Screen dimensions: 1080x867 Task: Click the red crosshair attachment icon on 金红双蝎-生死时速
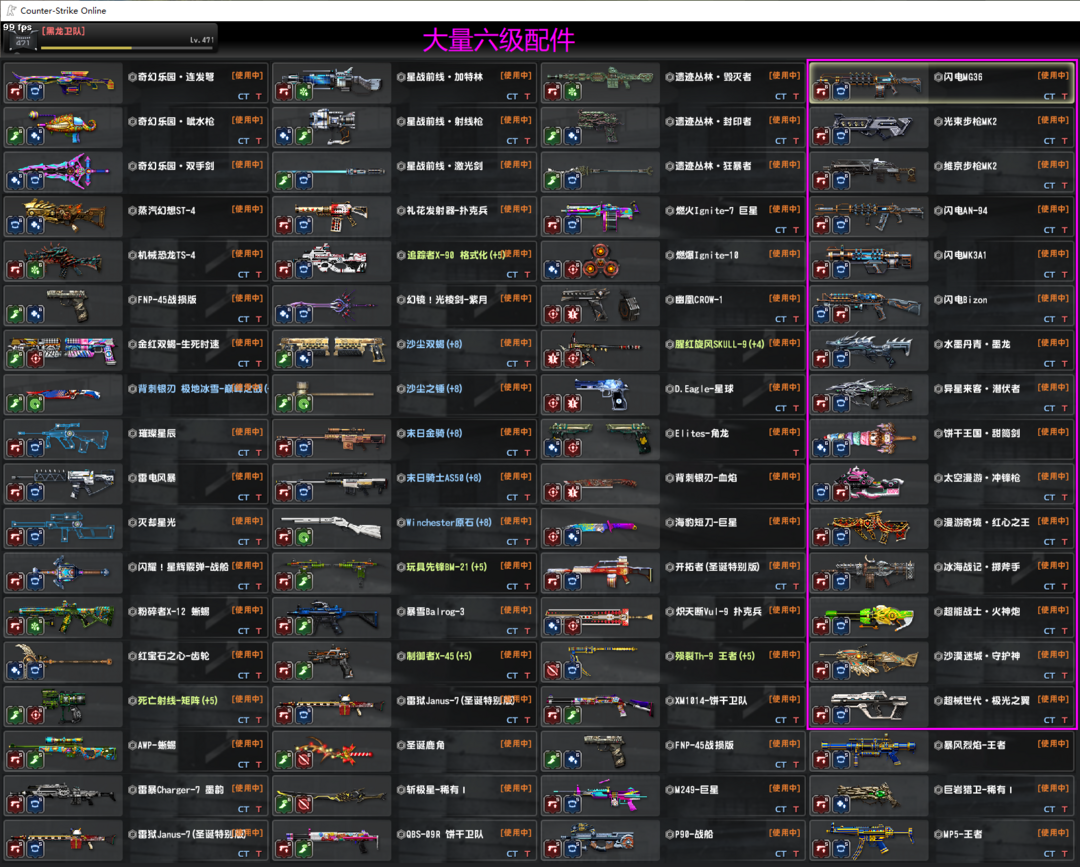[x=34, y=359]
